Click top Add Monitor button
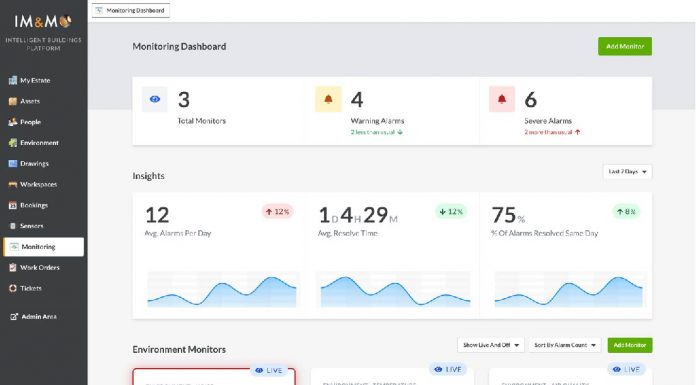The image size is (696, 385). (625, 46)
